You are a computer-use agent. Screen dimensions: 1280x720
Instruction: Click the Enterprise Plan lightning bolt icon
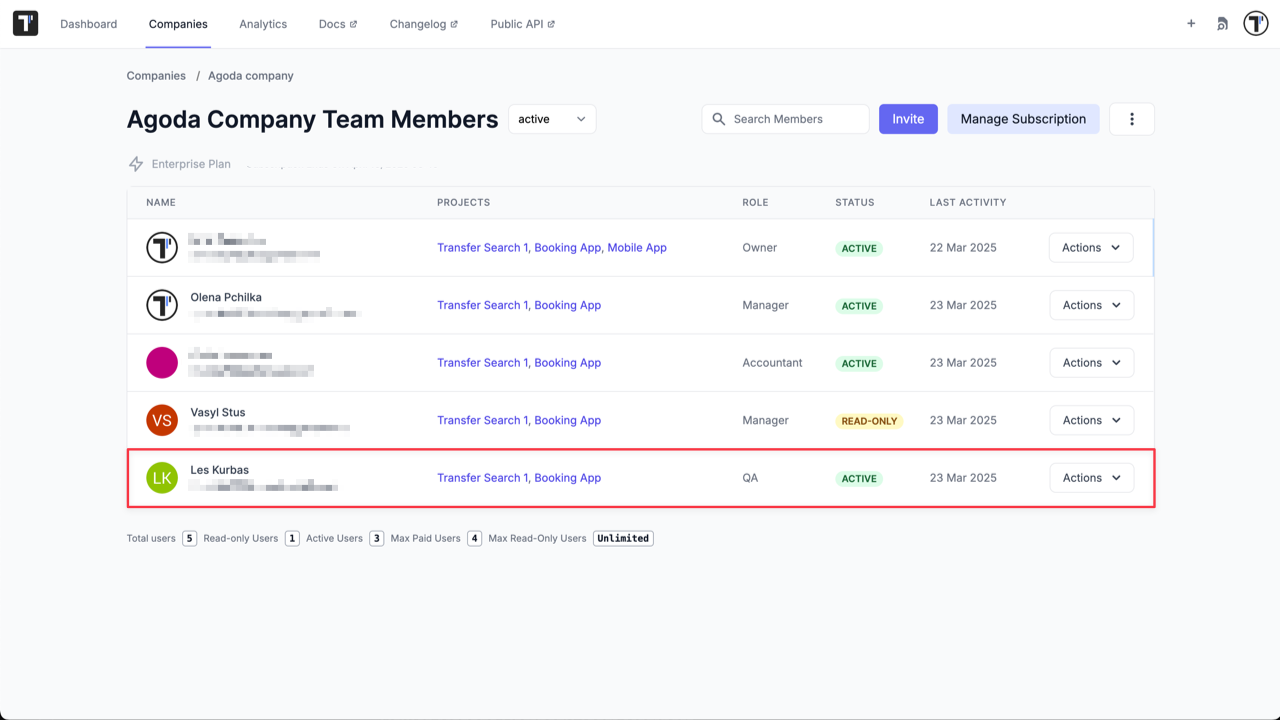135,163
